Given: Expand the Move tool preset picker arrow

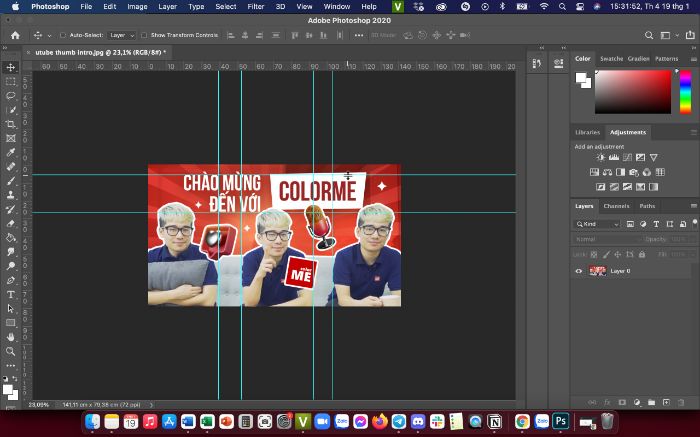Looking at the screenshot, I should click(x=50, y=36).
